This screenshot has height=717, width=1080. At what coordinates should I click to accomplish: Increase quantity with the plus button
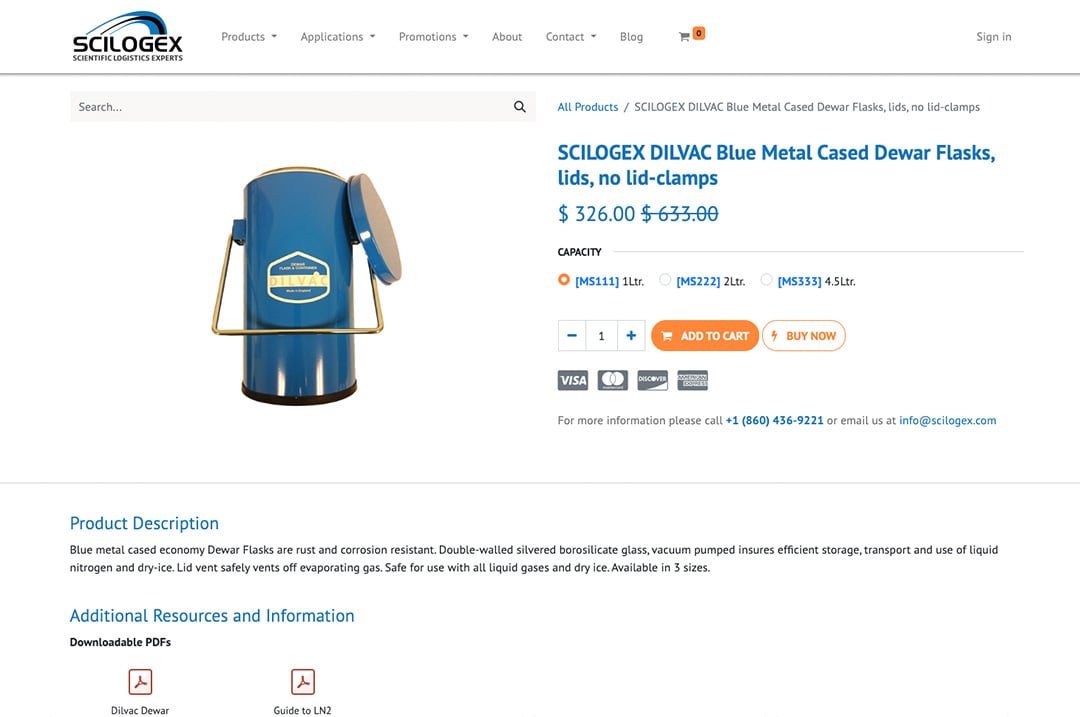pos(631,335)
